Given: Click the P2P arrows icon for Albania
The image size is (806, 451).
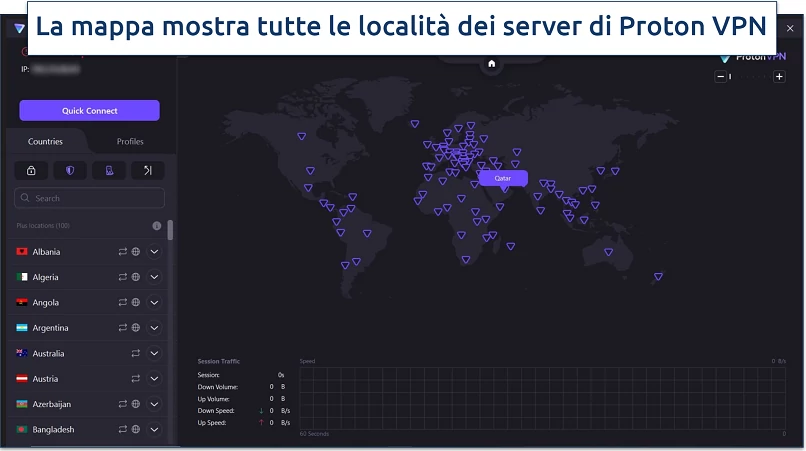Looking at the screenshot, I should coord(122,252).
